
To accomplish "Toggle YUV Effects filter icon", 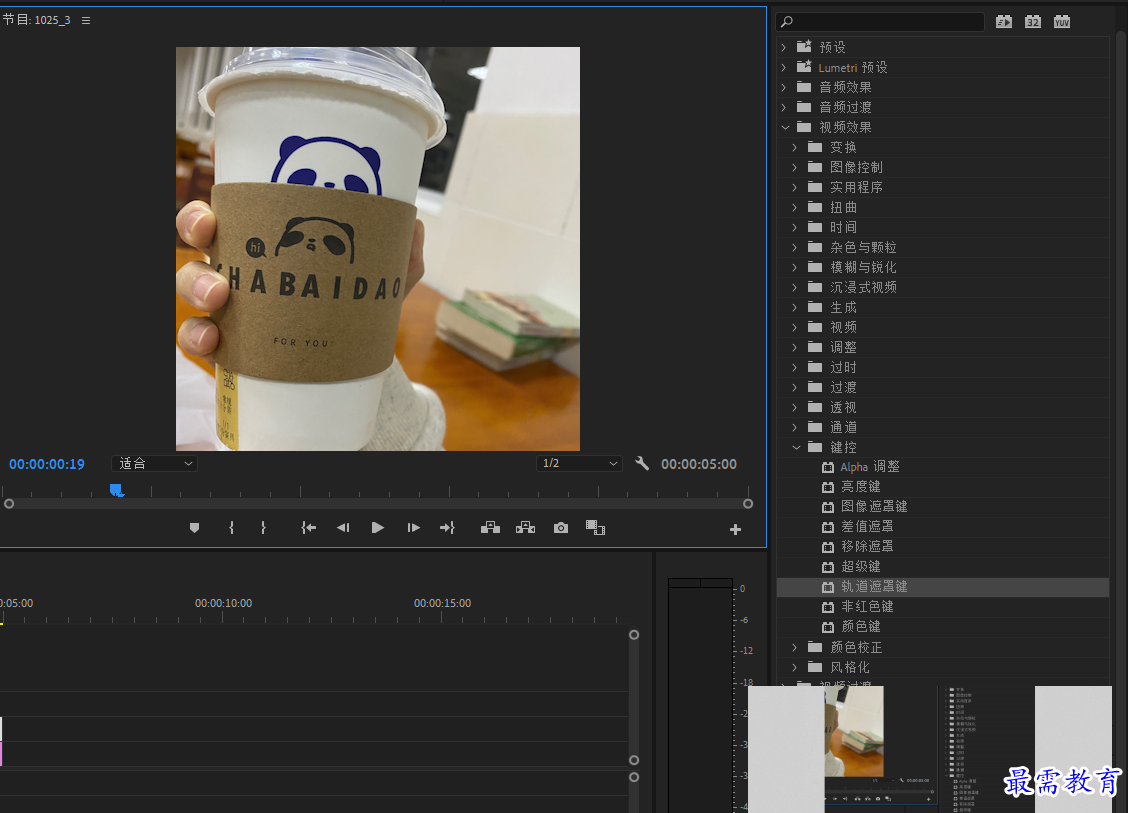I will point(1062,22).
